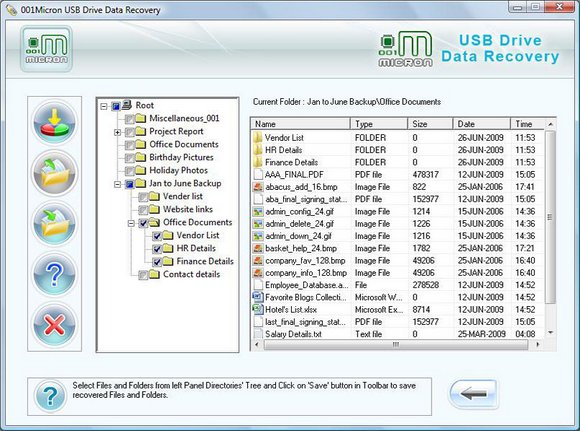The image size is (580, 431).
Task: Click the help icon in the bottom hint panel
Action: tap(51, 396)
